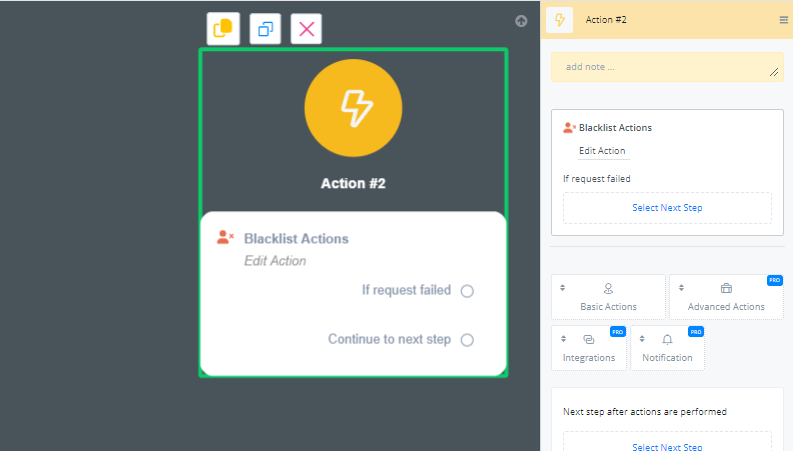
Task: Open the hamburger menu in the panel header
Action: click(783, 20)
